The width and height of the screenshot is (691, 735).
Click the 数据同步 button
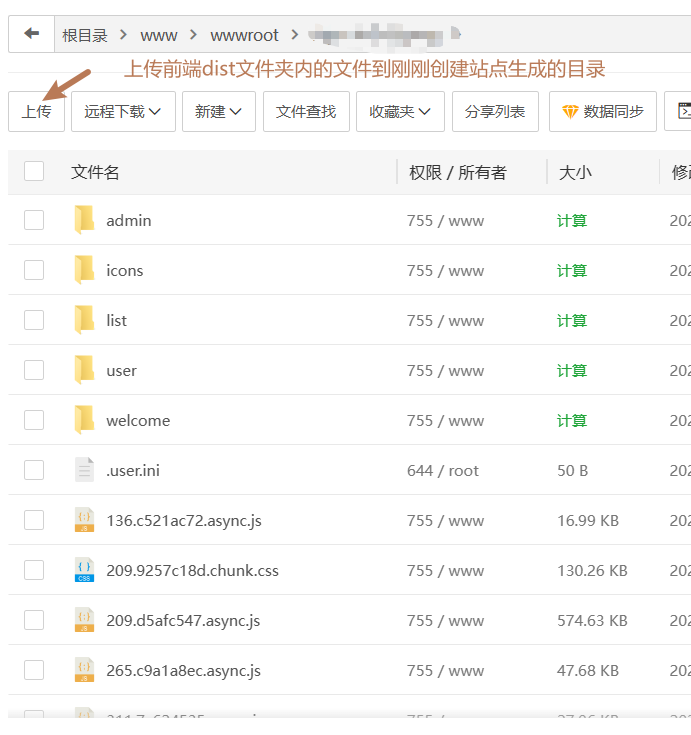tap(603, 112)
